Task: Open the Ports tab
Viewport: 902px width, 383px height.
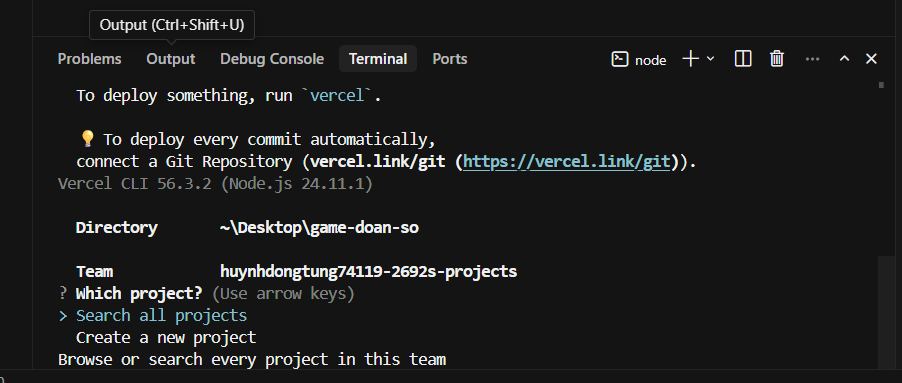Action: [x=450, y=59]
